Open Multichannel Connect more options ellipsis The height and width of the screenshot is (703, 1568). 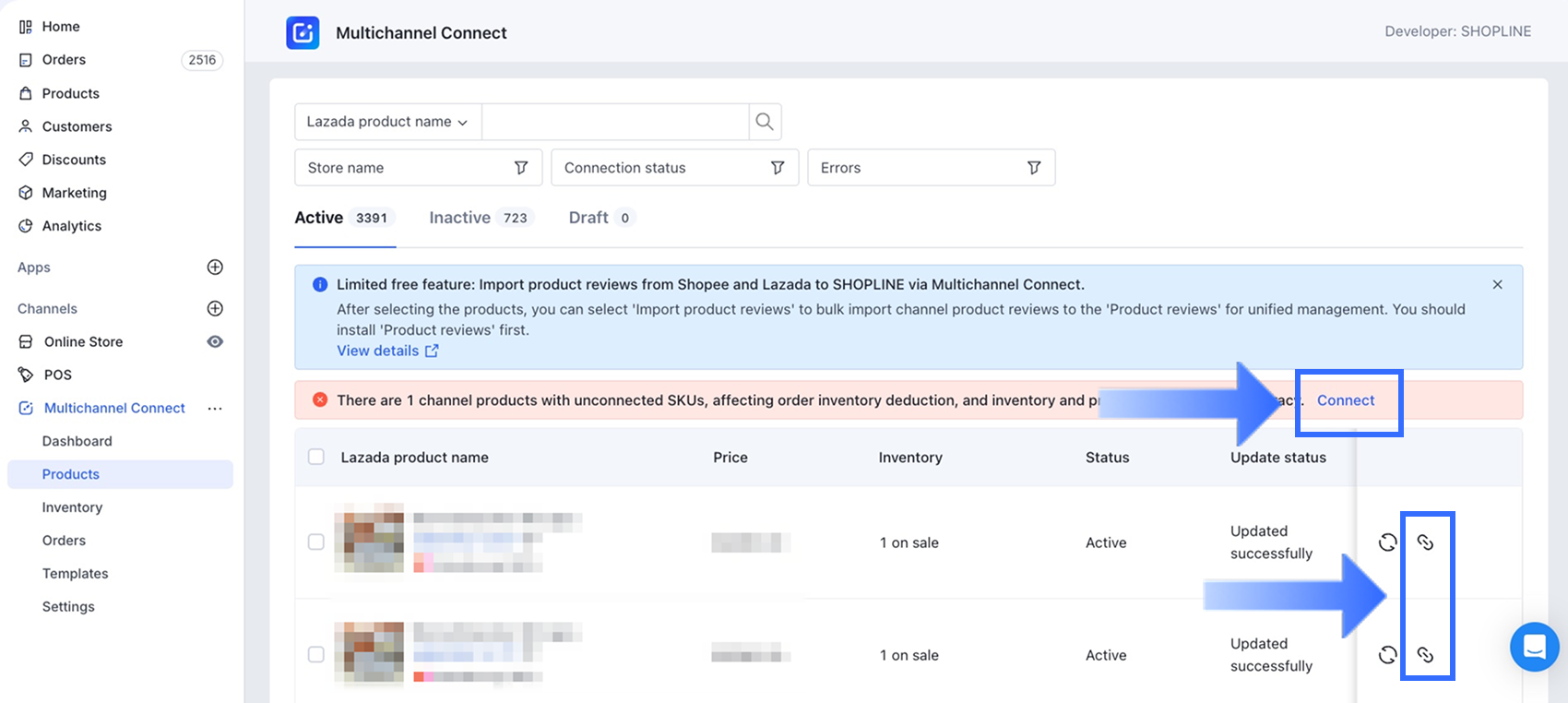pos(215,408)
